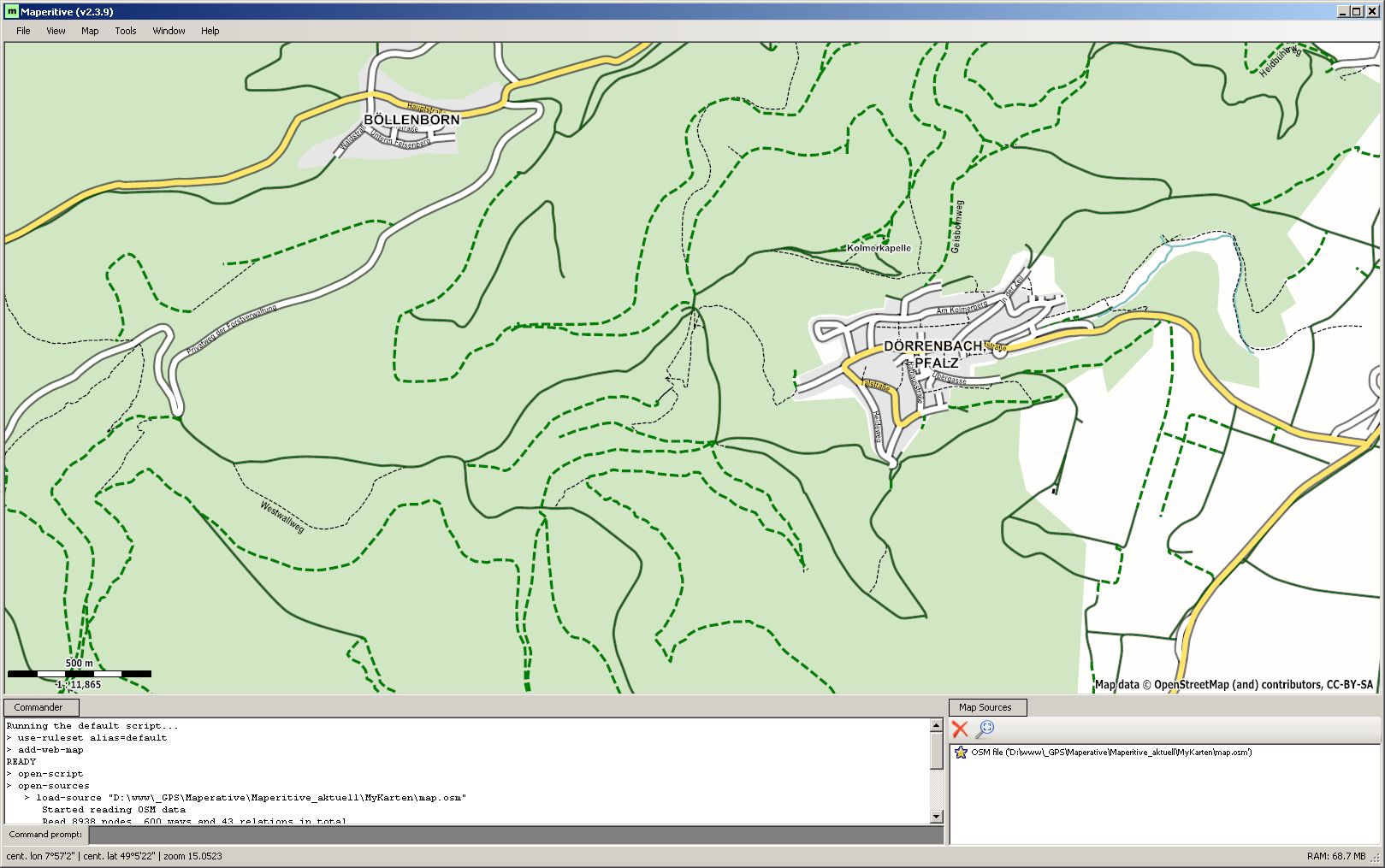The height and width of the screenshot is (868, 1385).
Task: Open the File menu
Action: pyautogui.click(x=23, y=31)
